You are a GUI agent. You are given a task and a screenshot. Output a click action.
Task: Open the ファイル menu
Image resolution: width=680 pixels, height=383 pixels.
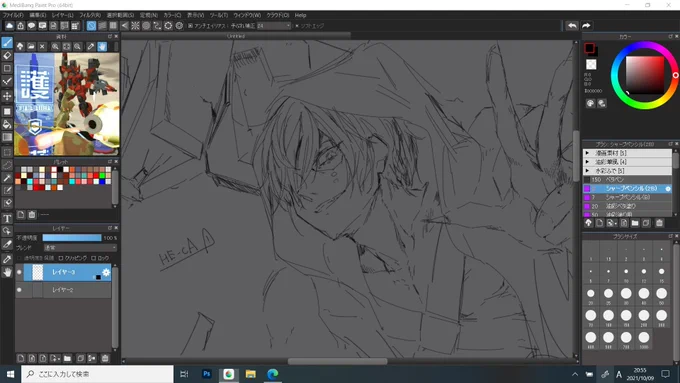tap(13, 15)
